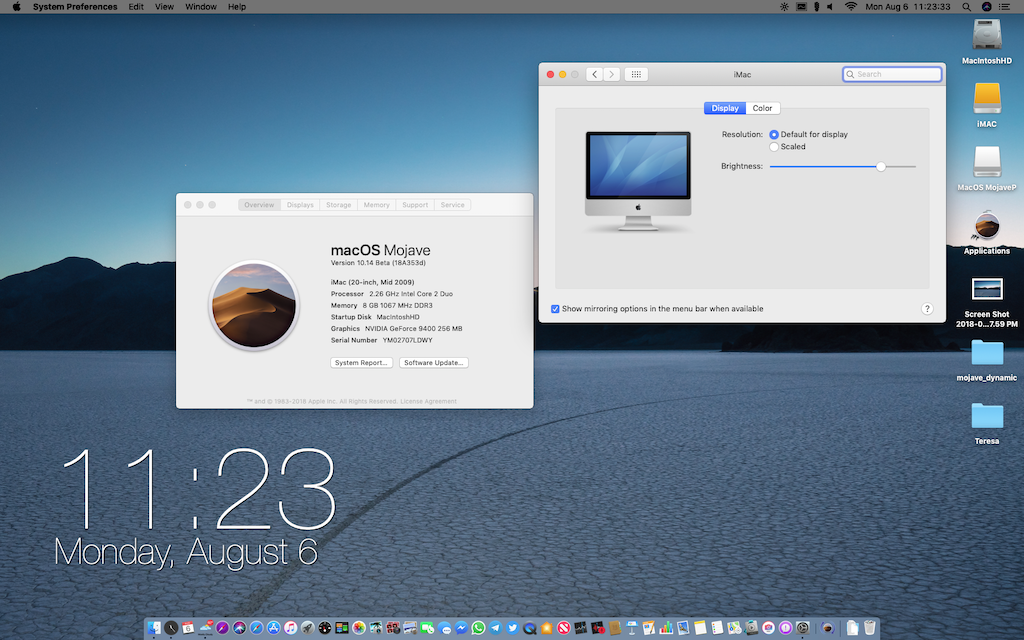Go forward in System Preferences
The height and width of the screenshot is (640, 1024).
click(612, 74)
